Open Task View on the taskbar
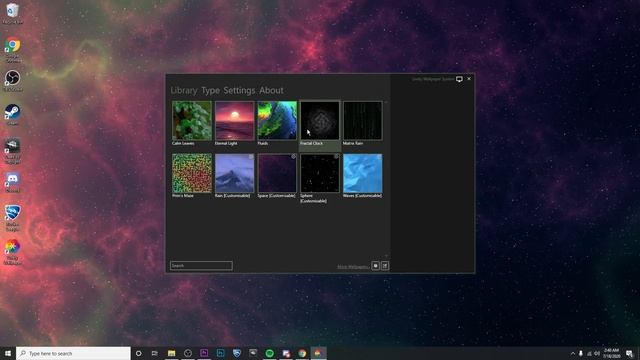This screenshot has height=360, width=640. 155,353
